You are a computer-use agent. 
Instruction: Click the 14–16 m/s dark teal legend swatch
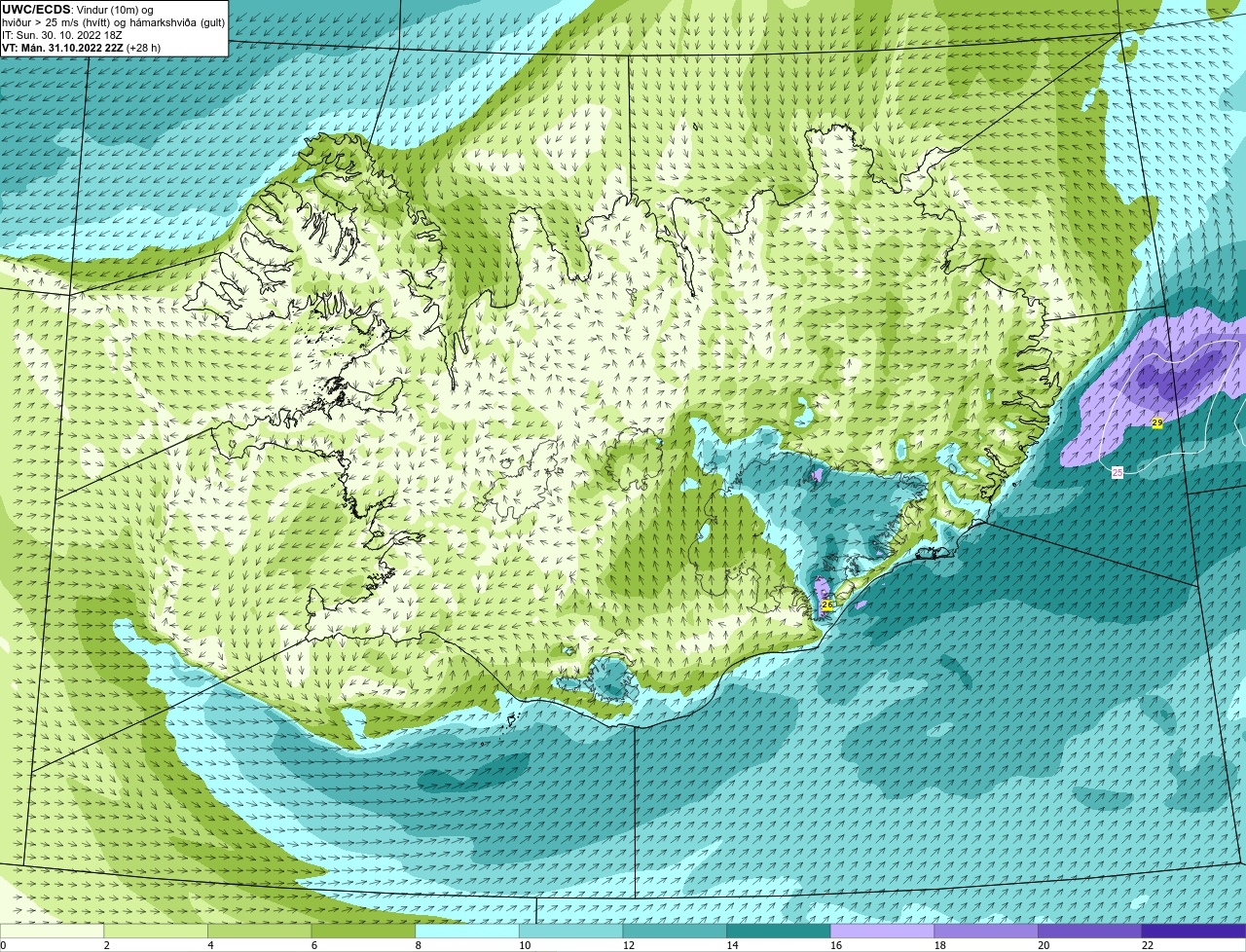pyautogui.click(x=779, y=931)
